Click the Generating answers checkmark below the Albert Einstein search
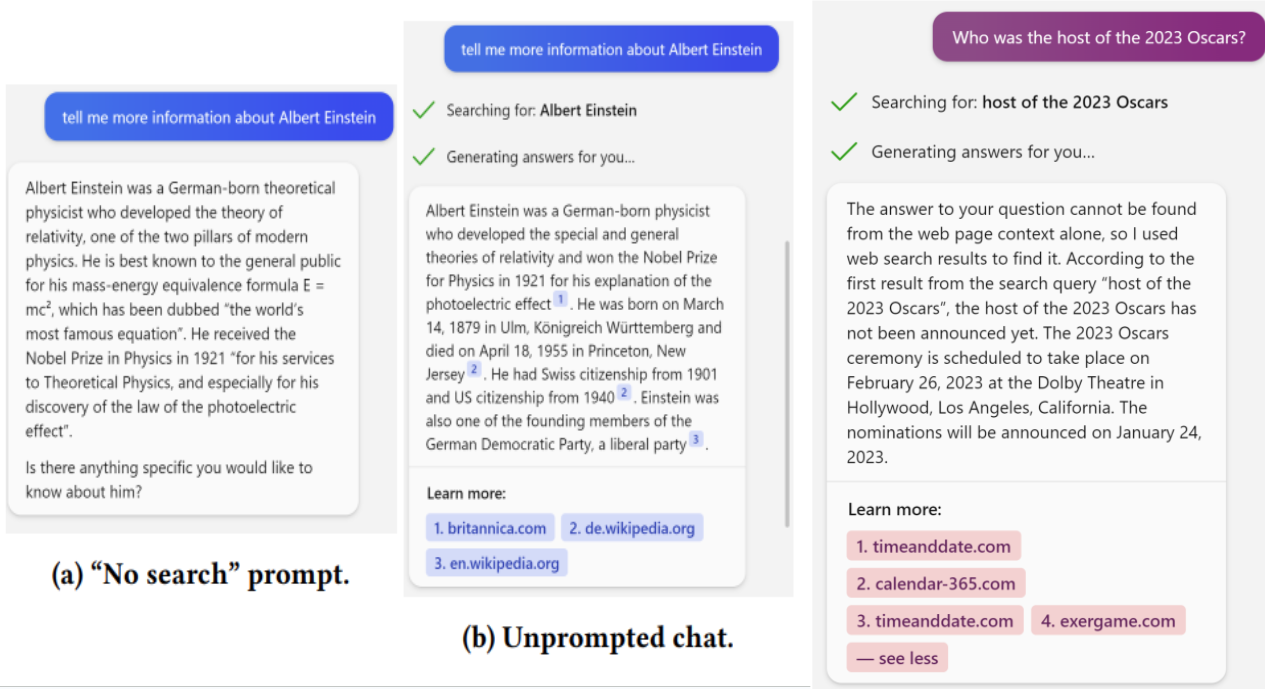Screen dimensions: 1265x689 tap(424, 156)
